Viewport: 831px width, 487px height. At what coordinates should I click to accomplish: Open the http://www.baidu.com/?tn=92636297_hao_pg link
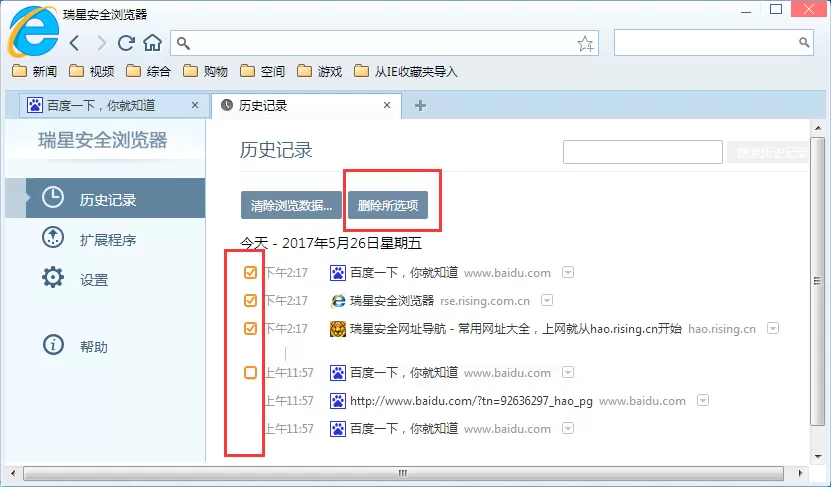(471, 401)
